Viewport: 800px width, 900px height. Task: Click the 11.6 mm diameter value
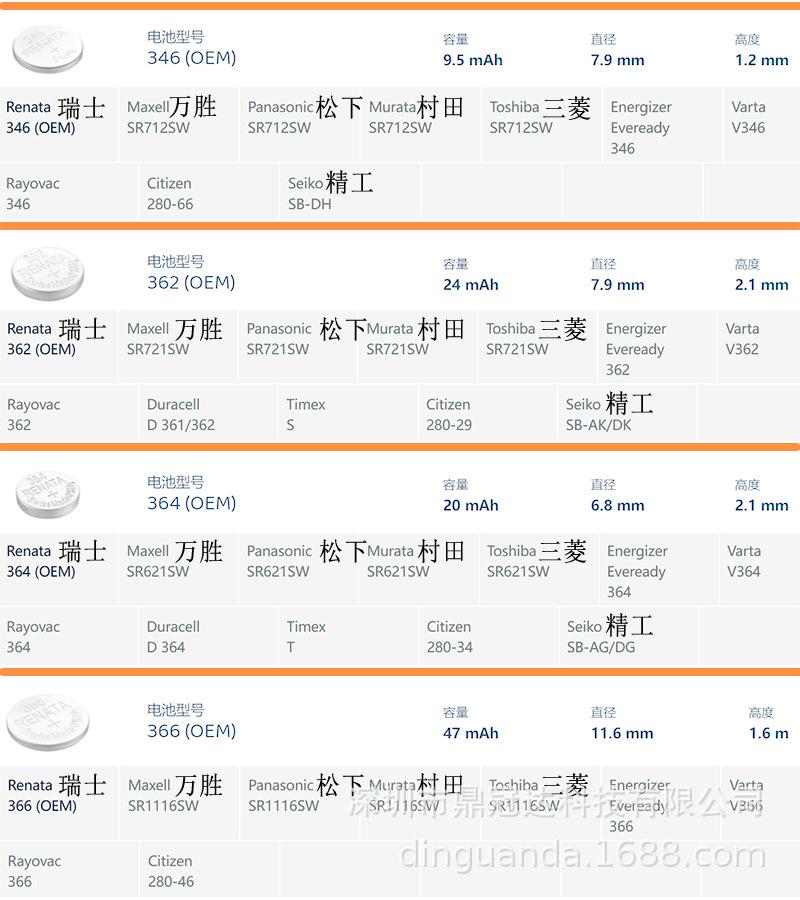click(622, 734)
